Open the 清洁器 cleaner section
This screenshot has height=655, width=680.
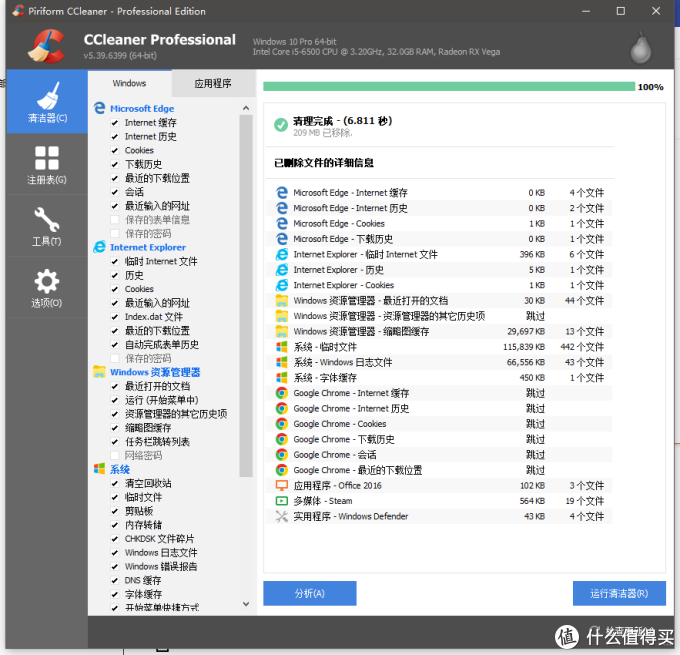point(47,102)
